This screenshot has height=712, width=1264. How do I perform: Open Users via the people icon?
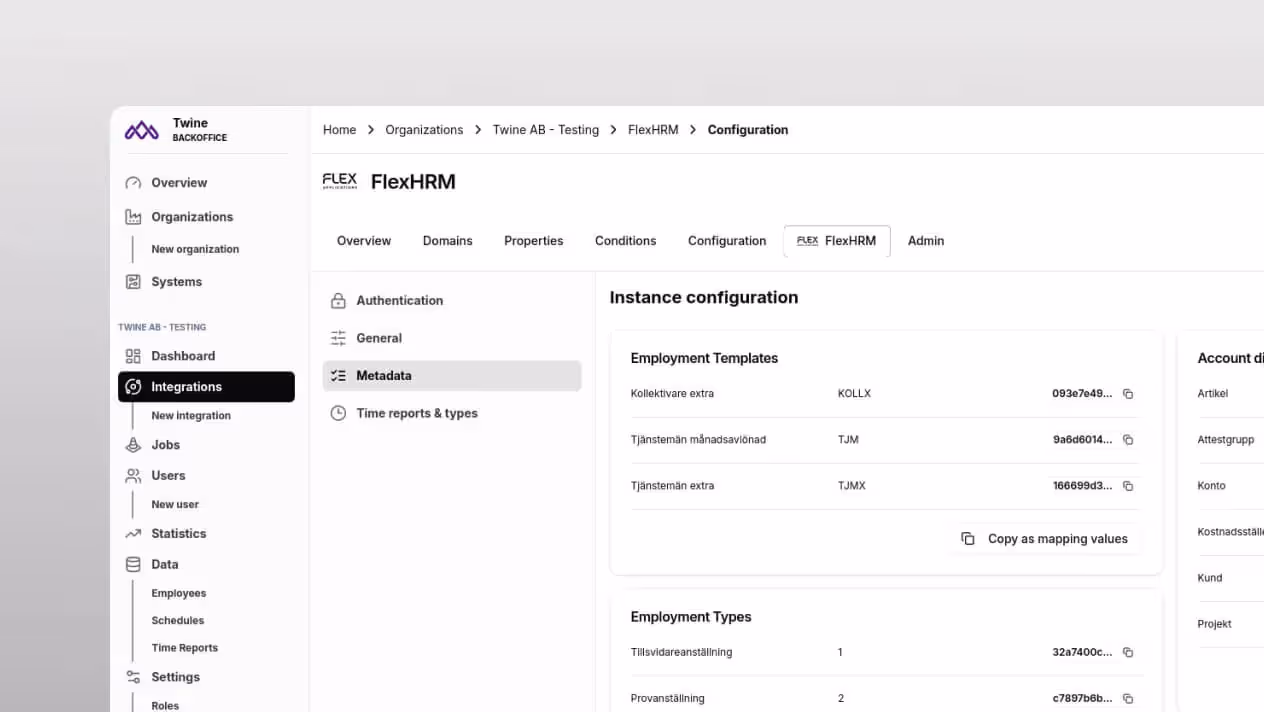click(134, 475)
